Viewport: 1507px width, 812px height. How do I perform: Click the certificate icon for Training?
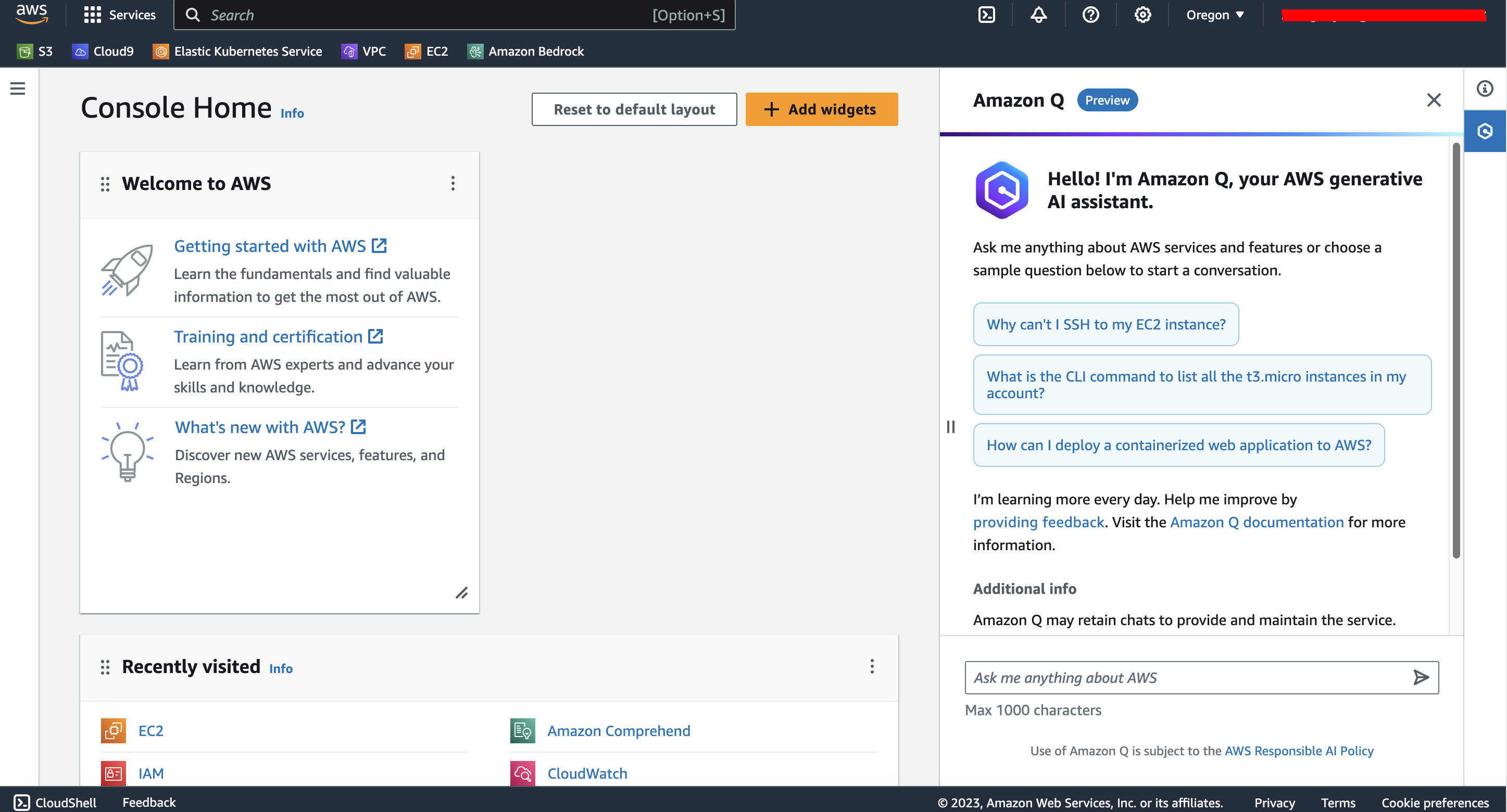[122, 361]
